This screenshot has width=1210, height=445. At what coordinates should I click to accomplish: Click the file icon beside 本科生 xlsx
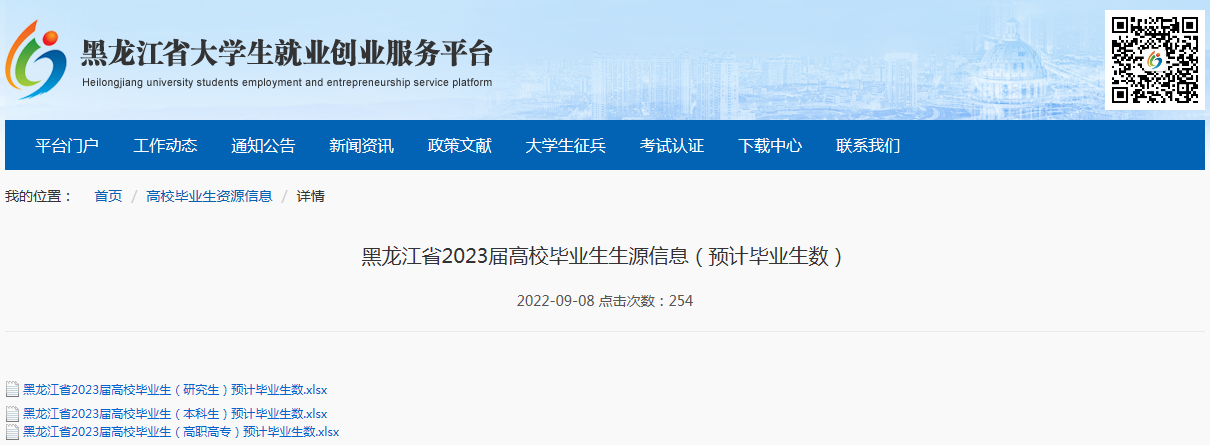(12, 414)
